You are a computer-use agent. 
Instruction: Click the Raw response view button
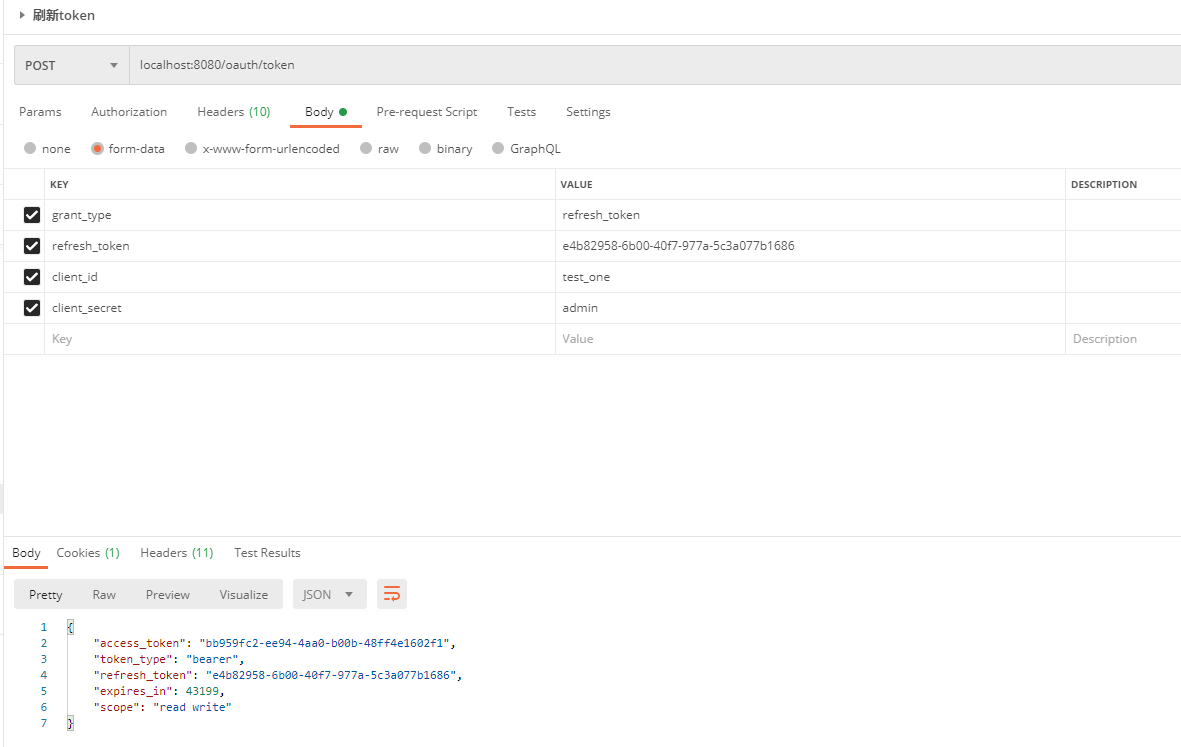click(104, 594)
